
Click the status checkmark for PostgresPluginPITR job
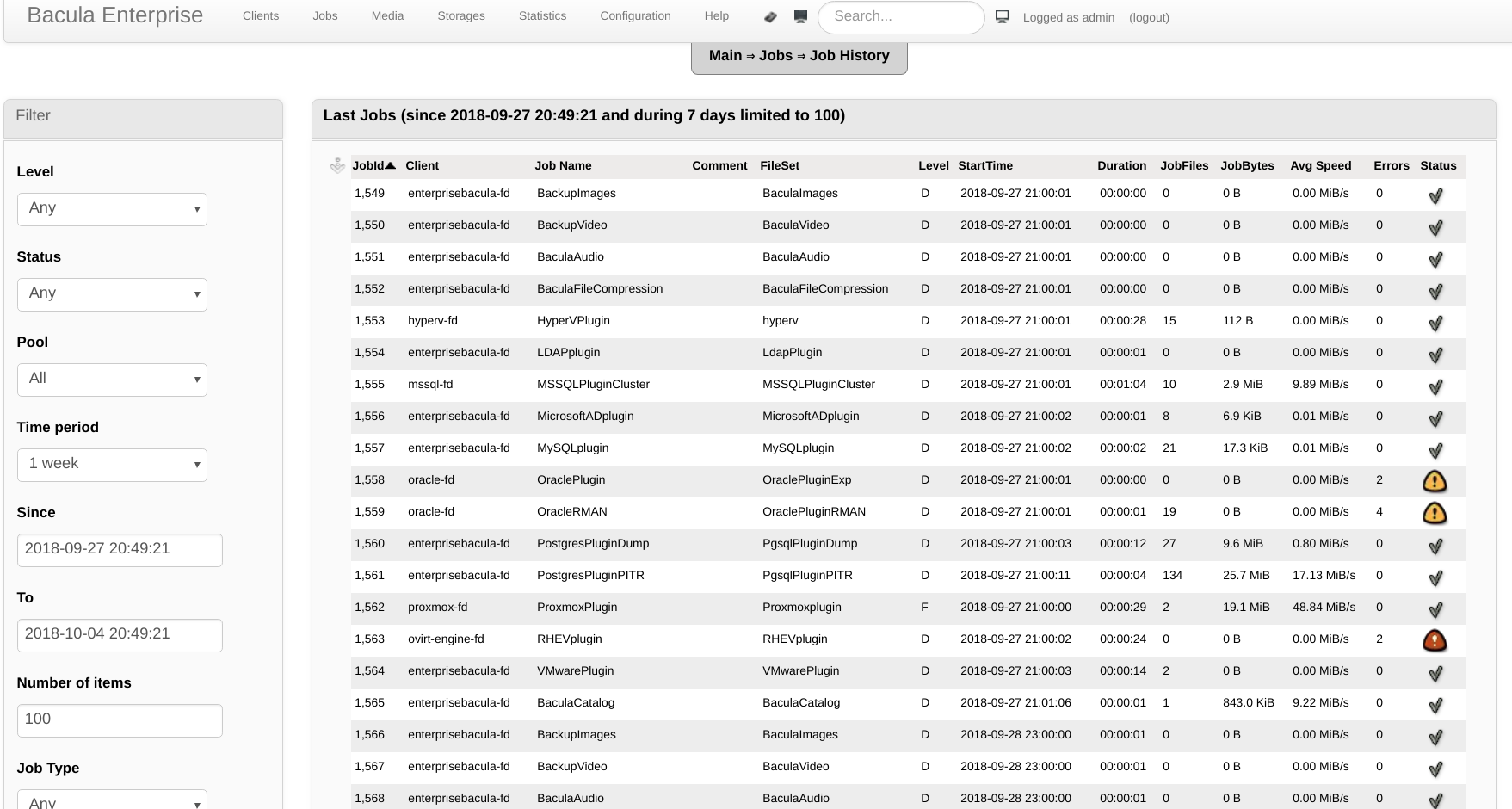point(1435,578)
